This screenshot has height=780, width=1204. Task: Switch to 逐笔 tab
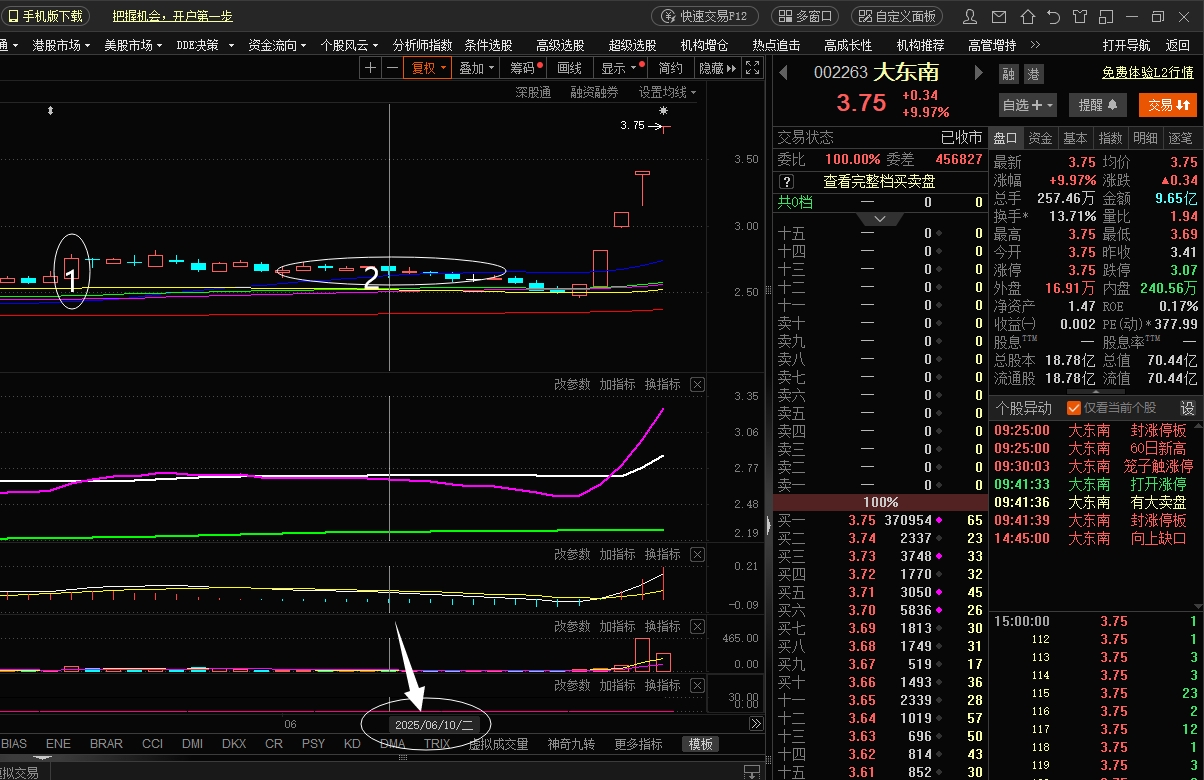pos(1180,138)
